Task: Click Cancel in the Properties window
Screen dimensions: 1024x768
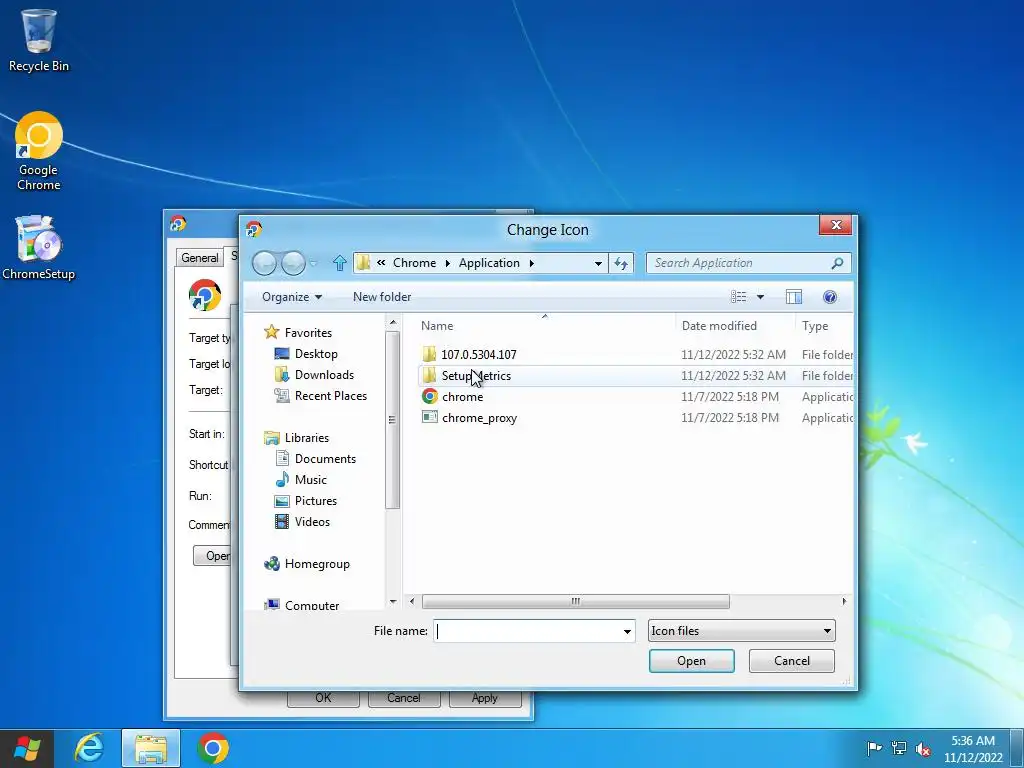Action: point(404,698)
